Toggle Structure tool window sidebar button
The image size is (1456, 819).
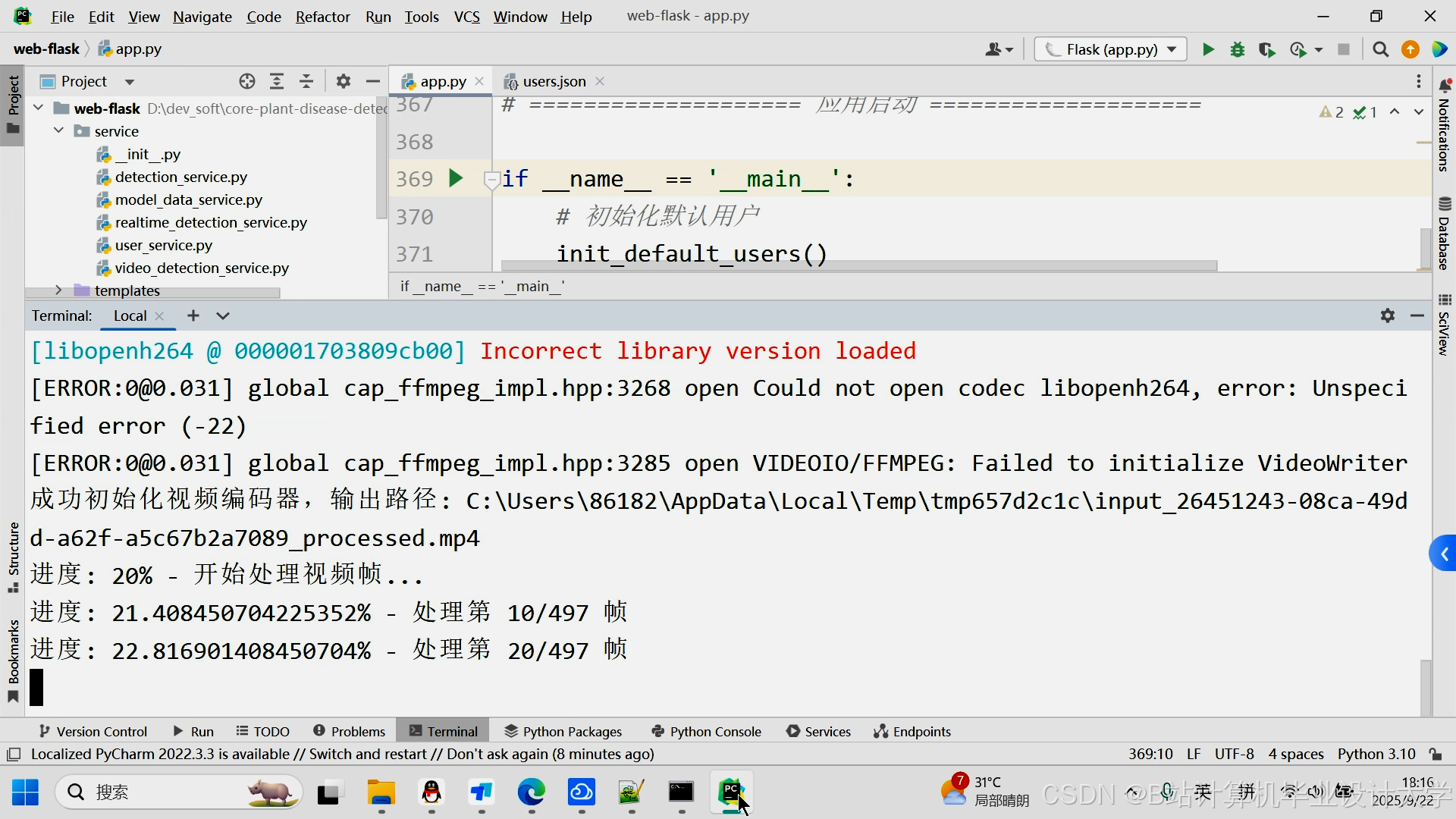click(x=13, y=556)
